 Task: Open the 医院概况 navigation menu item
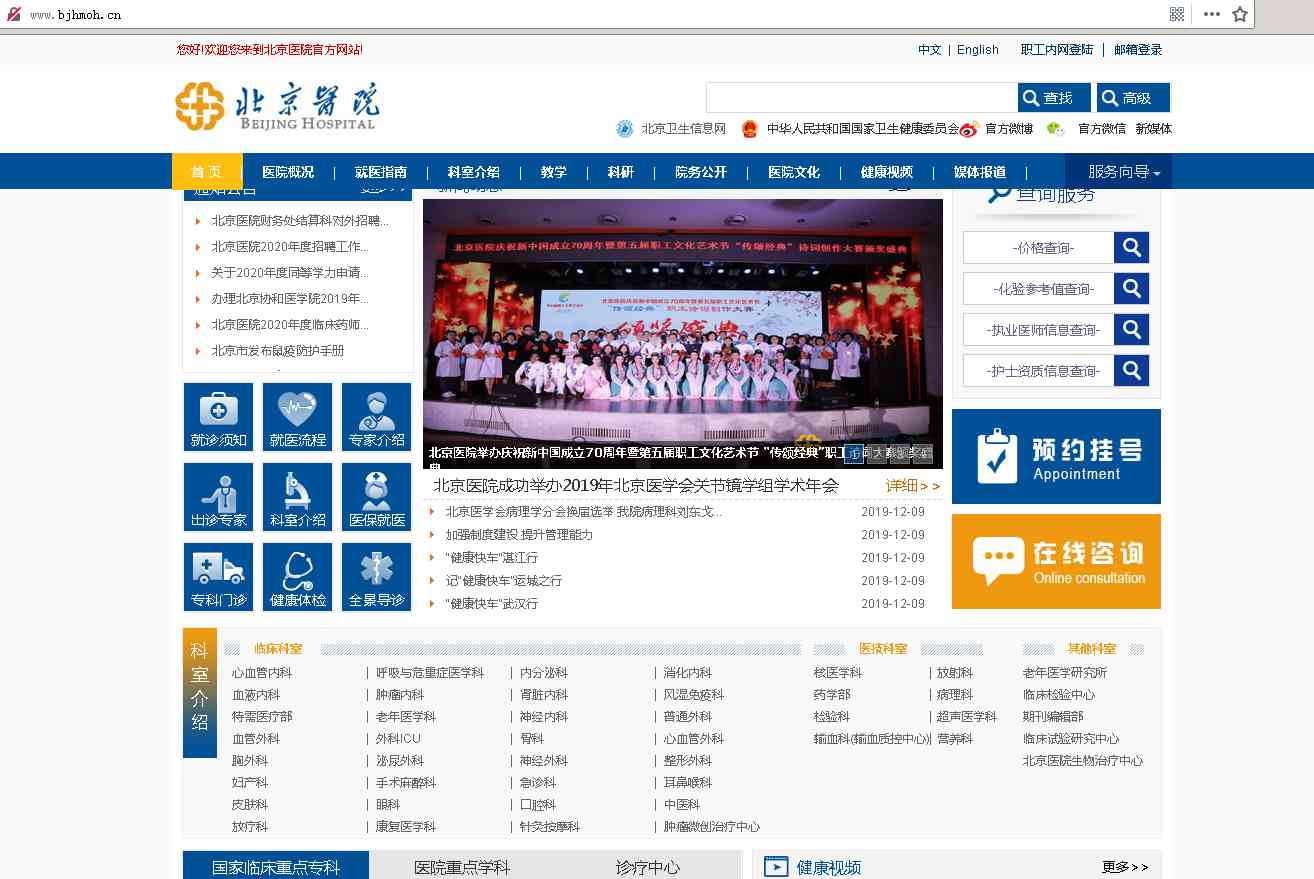point(288,172)
